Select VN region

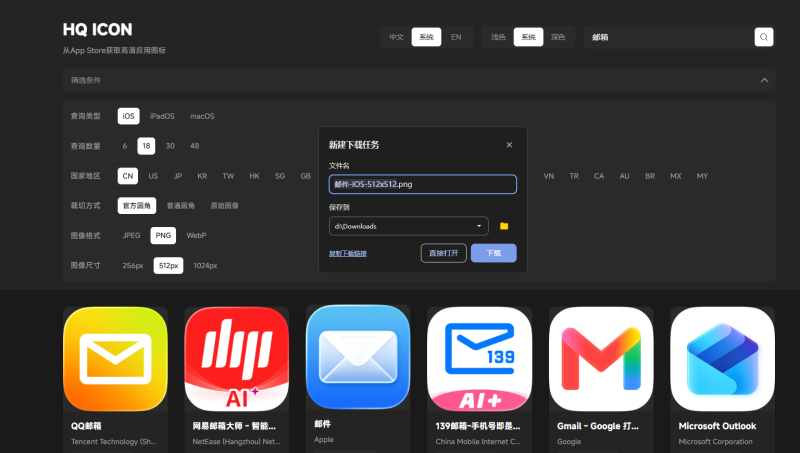pyautogui.click(x=549, y=175)
